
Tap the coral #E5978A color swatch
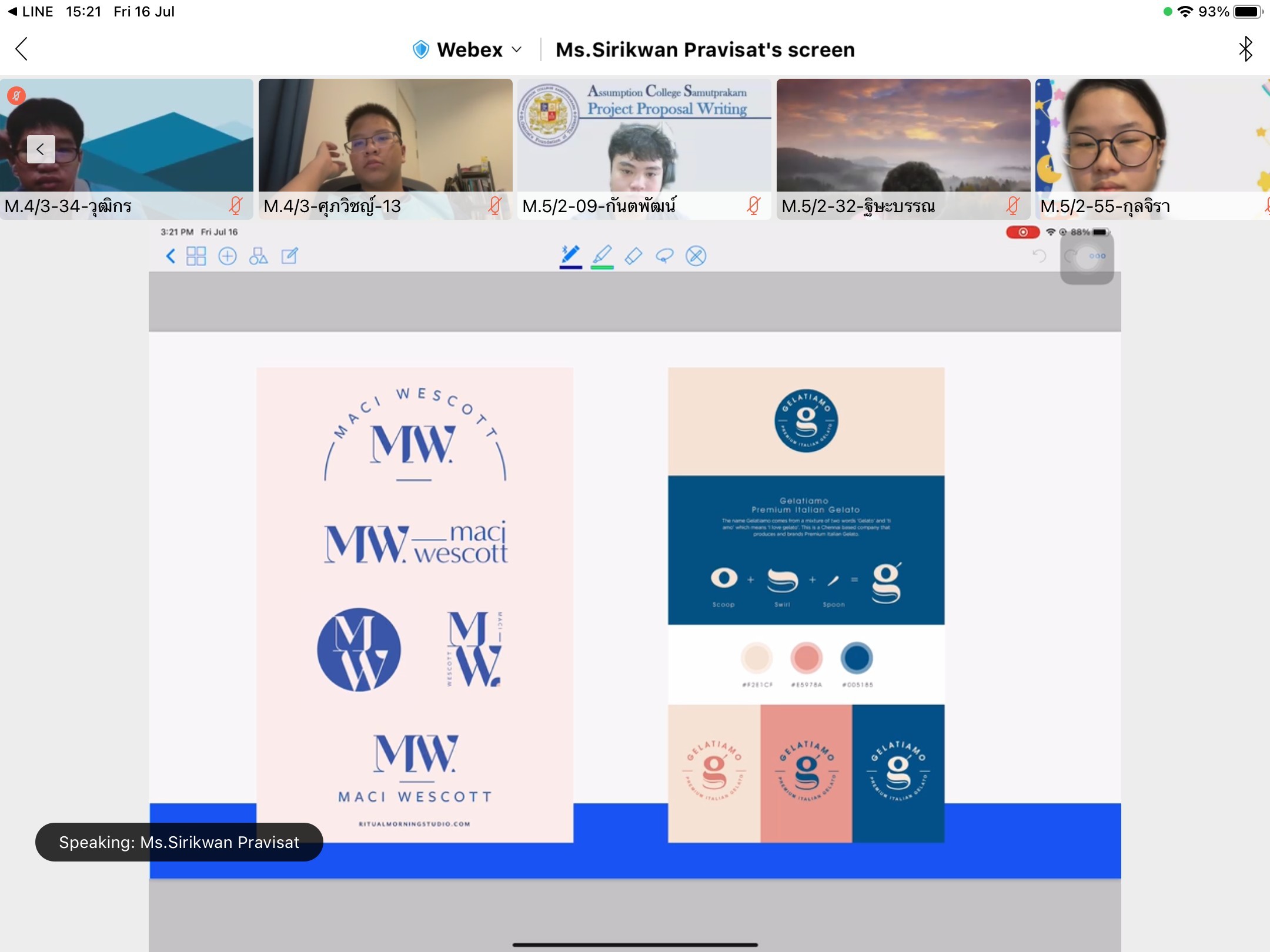point(806,658)
